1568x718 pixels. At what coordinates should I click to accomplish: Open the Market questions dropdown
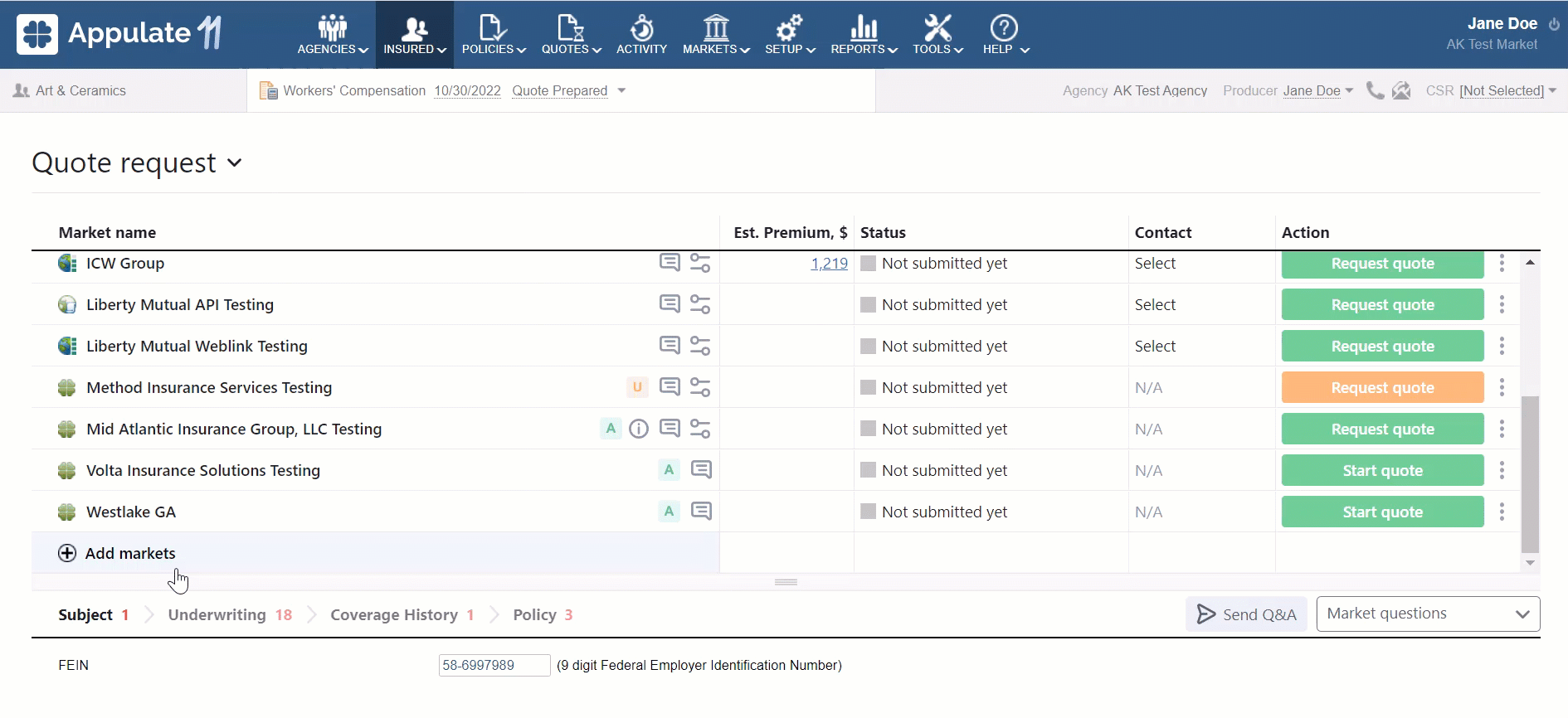click(x=1428, y=614)
